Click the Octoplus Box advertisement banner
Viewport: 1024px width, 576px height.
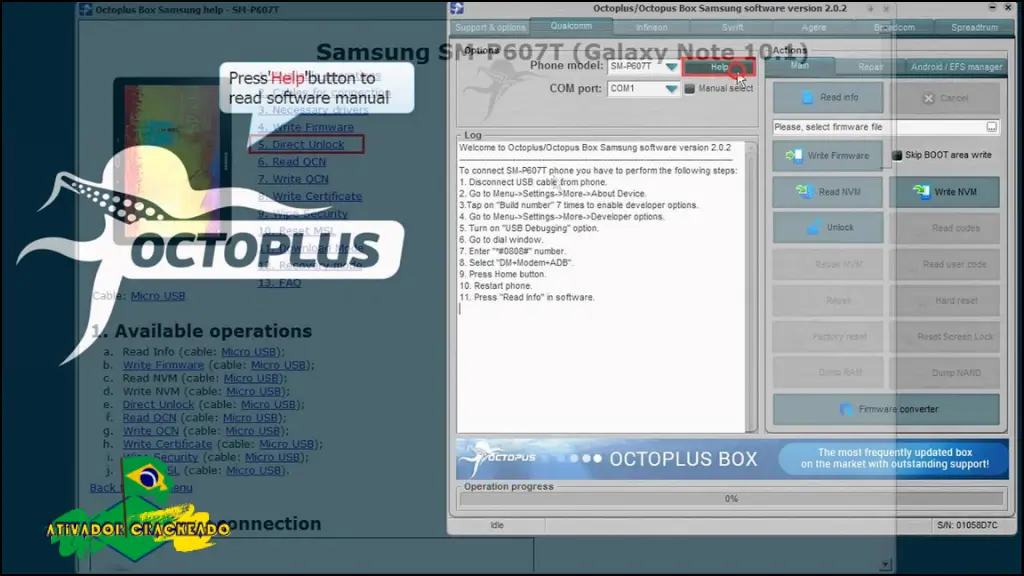tap(732, 458)
